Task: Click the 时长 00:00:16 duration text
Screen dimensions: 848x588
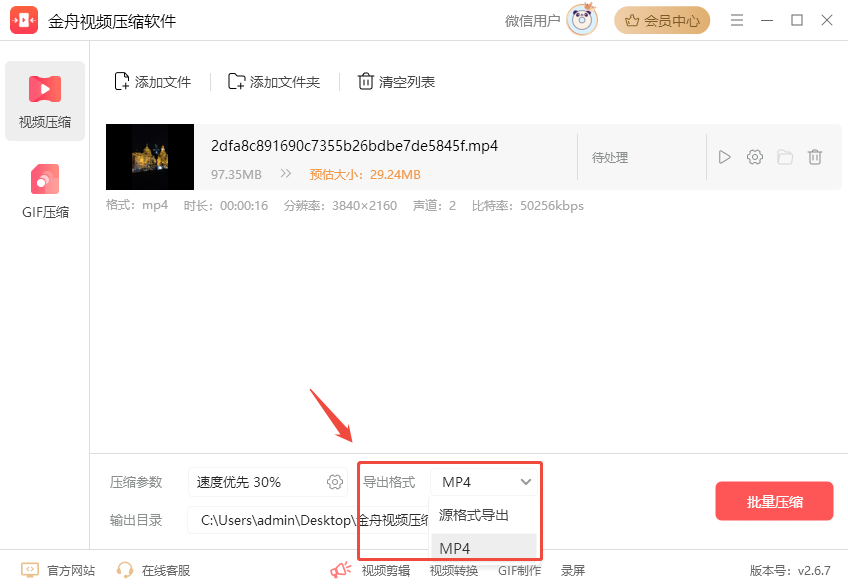Action: [226, 206]
